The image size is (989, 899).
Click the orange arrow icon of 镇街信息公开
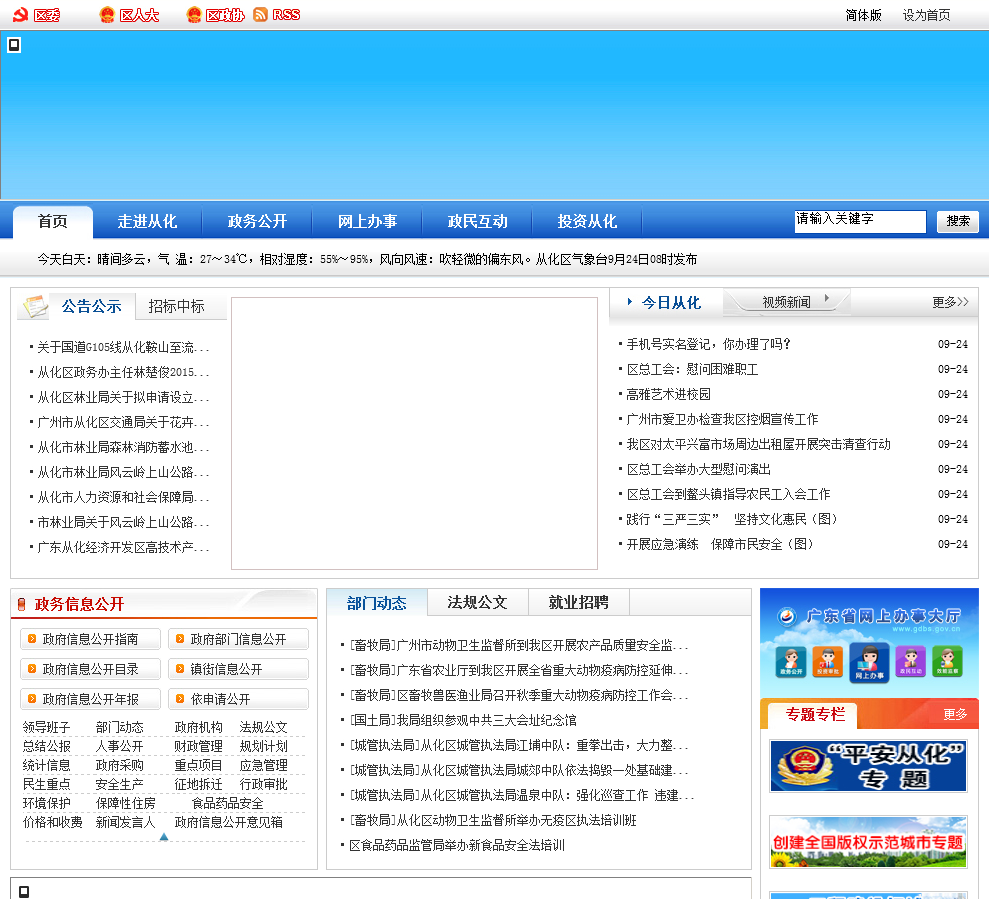[180, 669]
